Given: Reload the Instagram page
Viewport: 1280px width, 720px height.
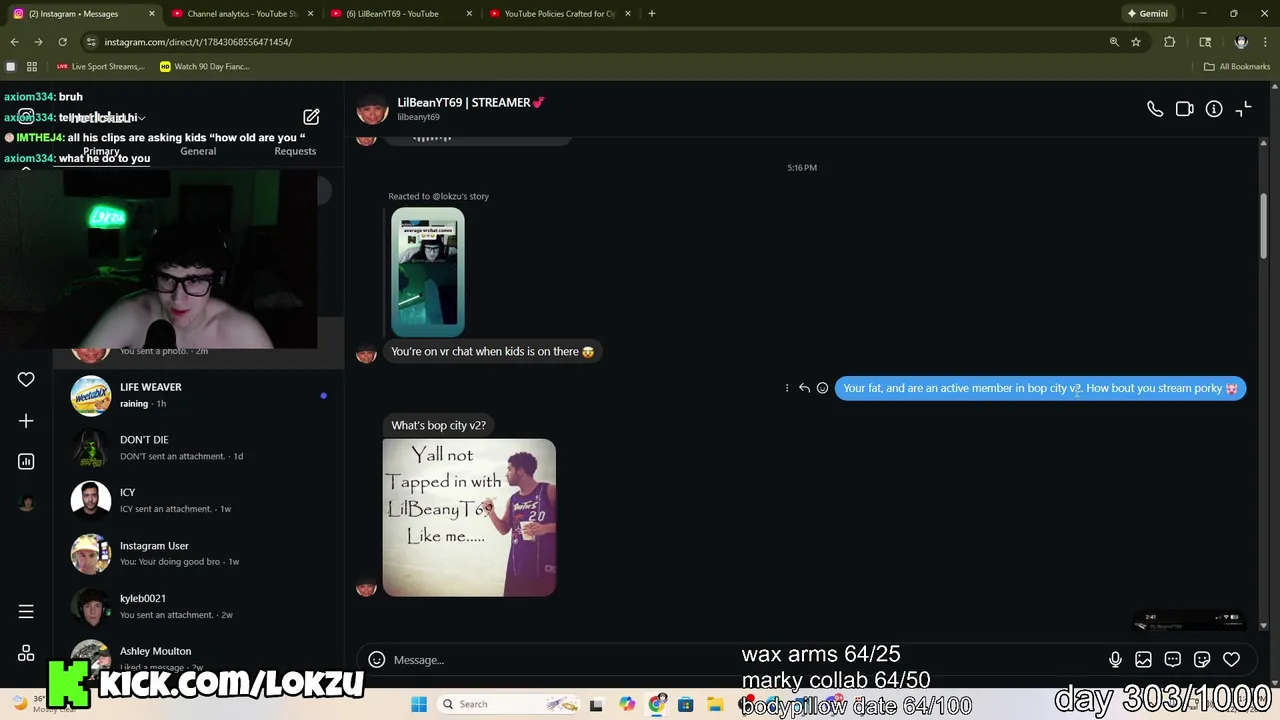Looking at the screenshot, I should click(x=62, y=42).
